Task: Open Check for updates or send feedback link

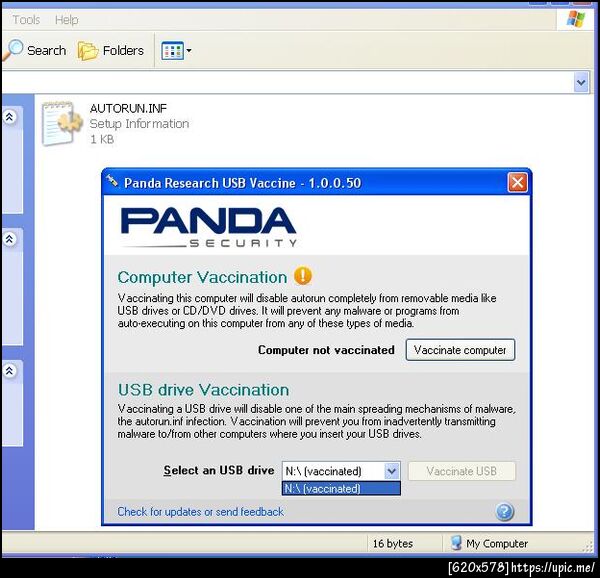Action: coord(201,511)
